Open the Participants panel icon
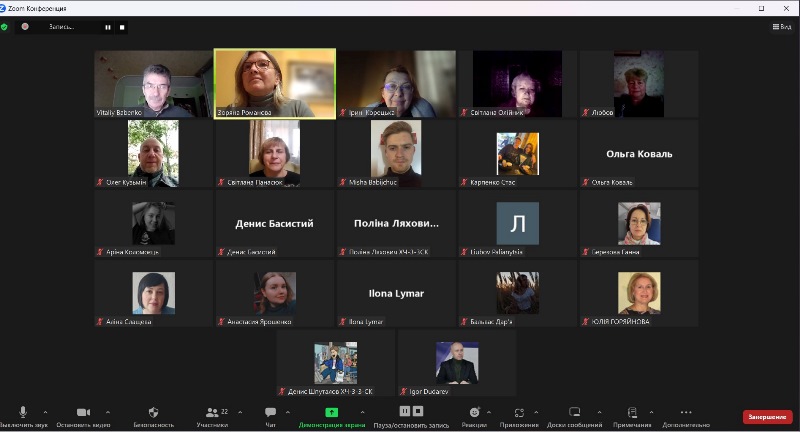 point(212,412)
